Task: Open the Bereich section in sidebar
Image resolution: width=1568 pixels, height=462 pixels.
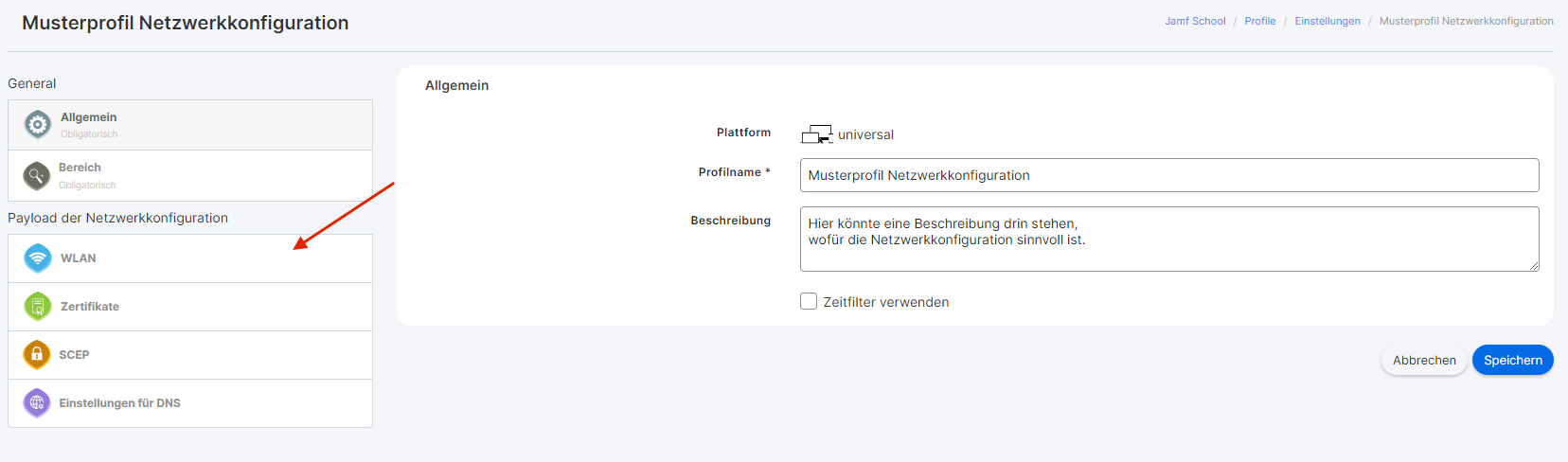Action: [190, 175]
